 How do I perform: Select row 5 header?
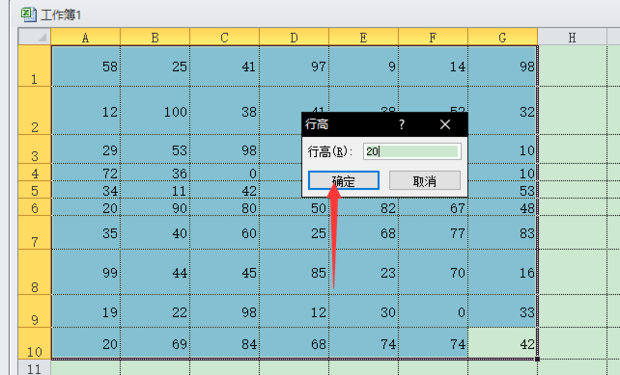(x=35, y=190)
